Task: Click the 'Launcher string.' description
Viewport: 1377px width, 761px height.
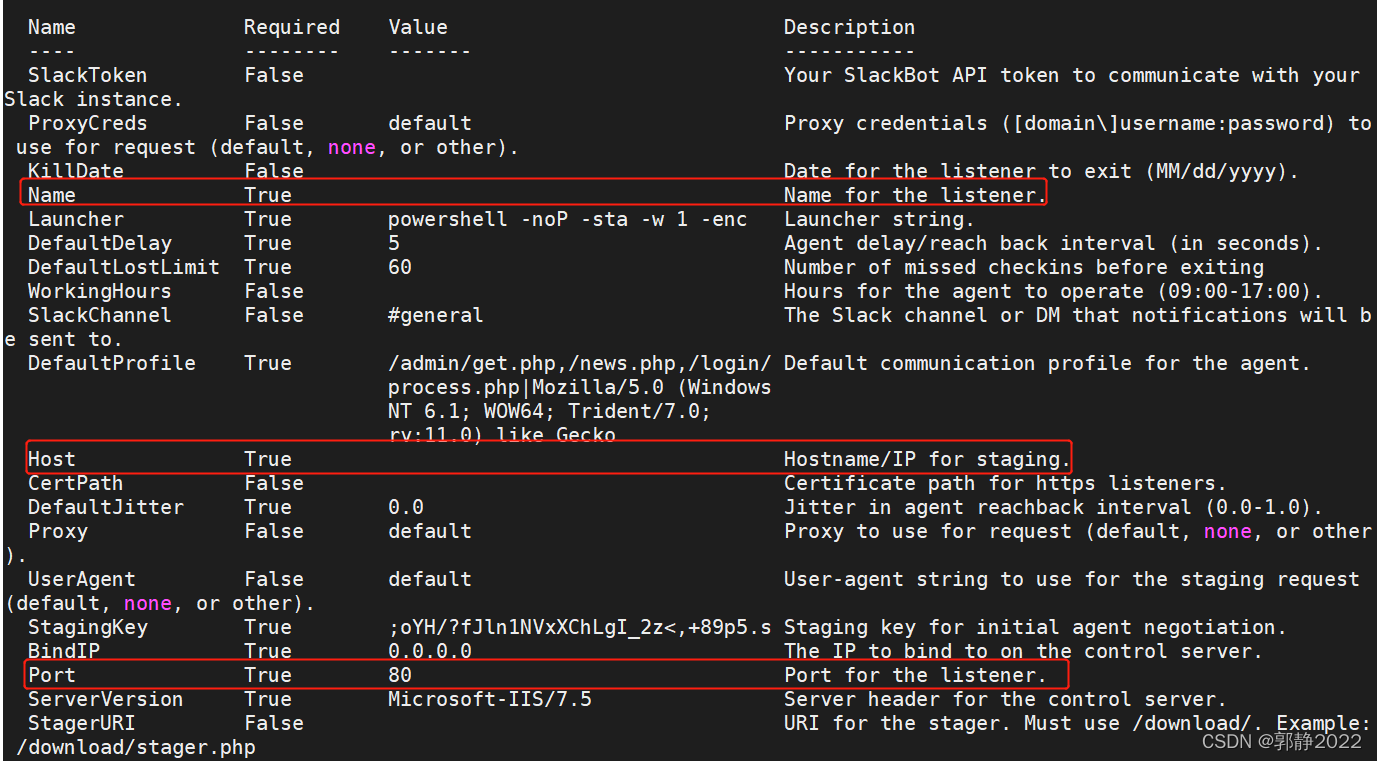Action: [x=879, y=219]
